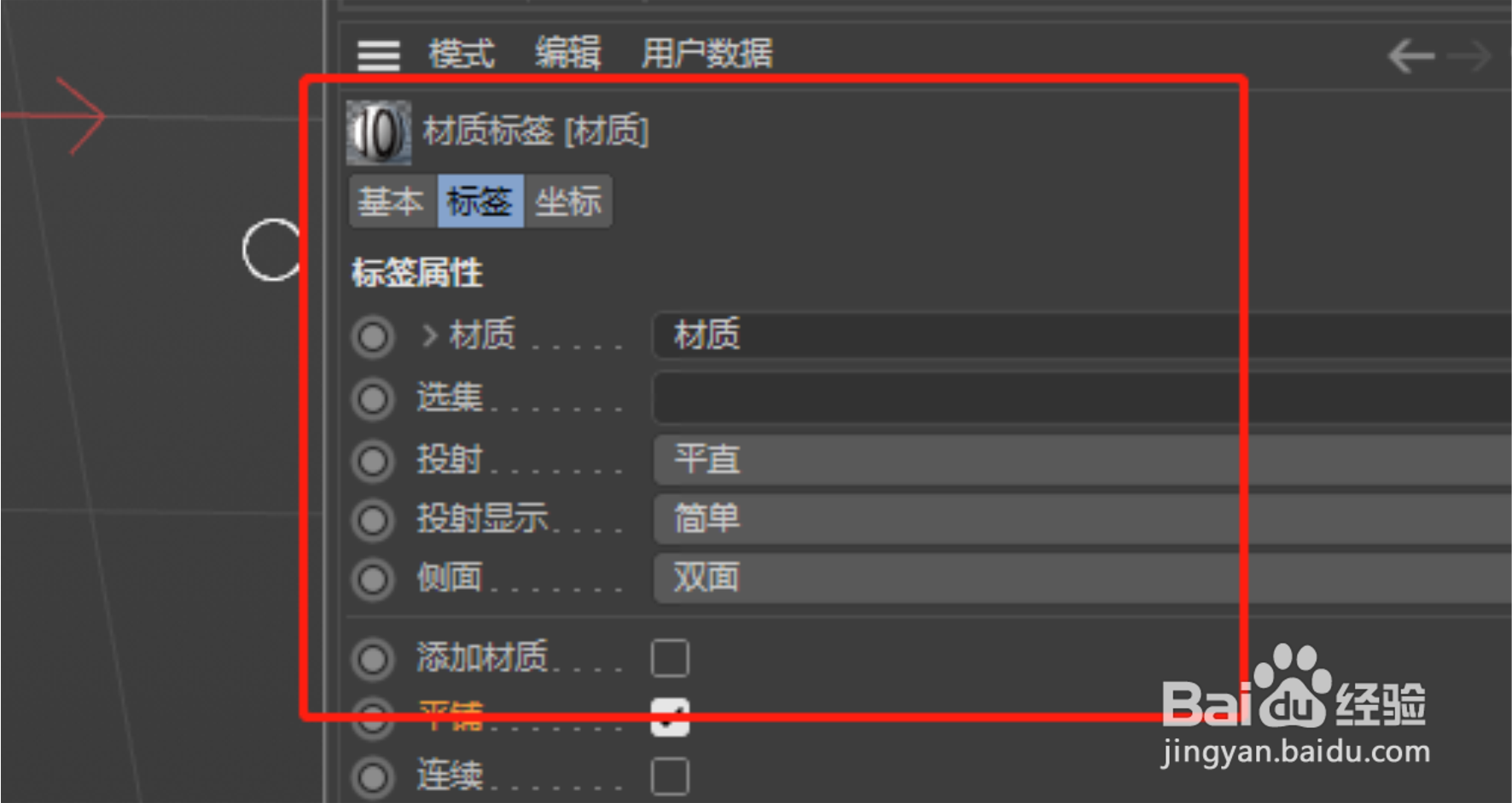Screen dimensions: 1512x803
Task: Click the empty 选集 input field
Action: pos(1082,397)
